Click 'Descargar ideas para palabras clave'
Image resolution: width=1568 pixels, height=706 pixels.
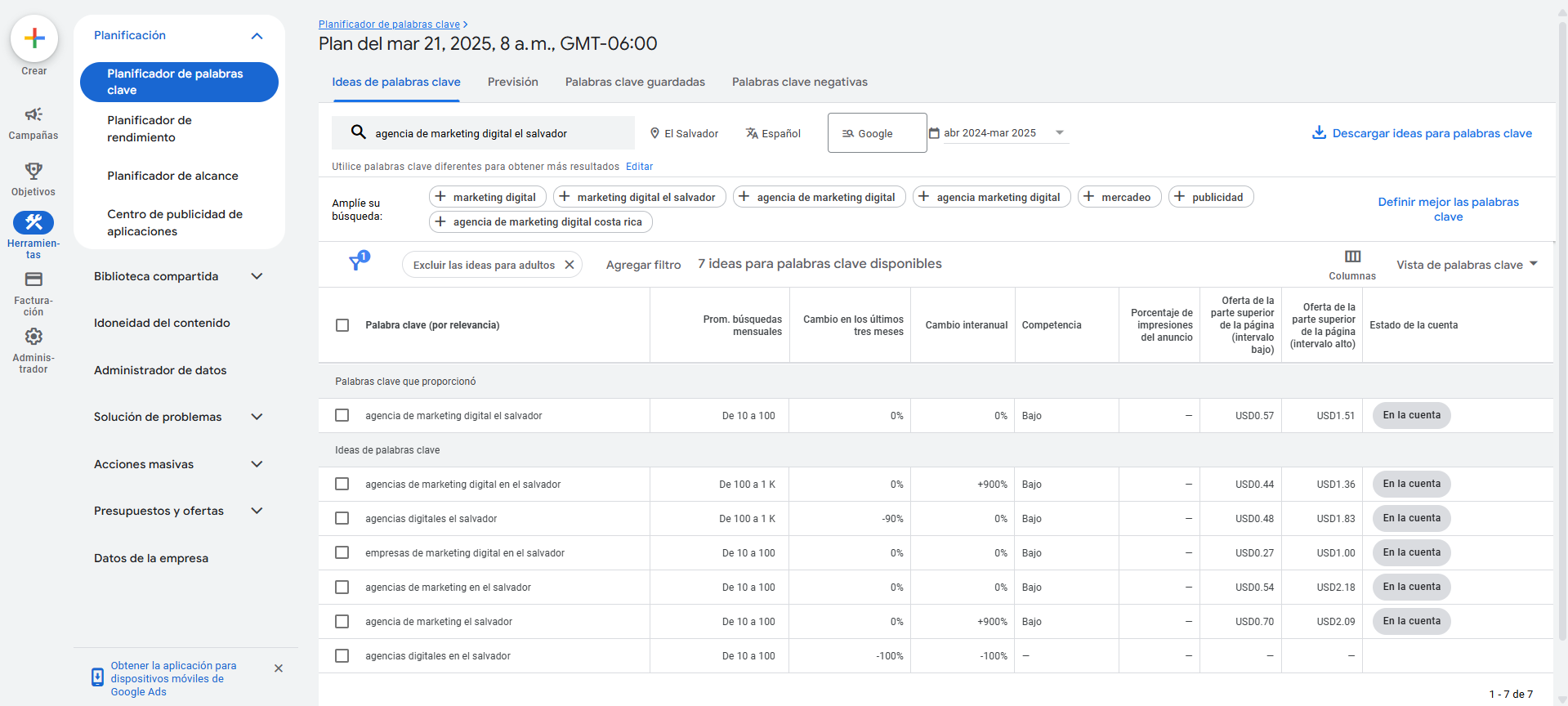pos(1422,133)
